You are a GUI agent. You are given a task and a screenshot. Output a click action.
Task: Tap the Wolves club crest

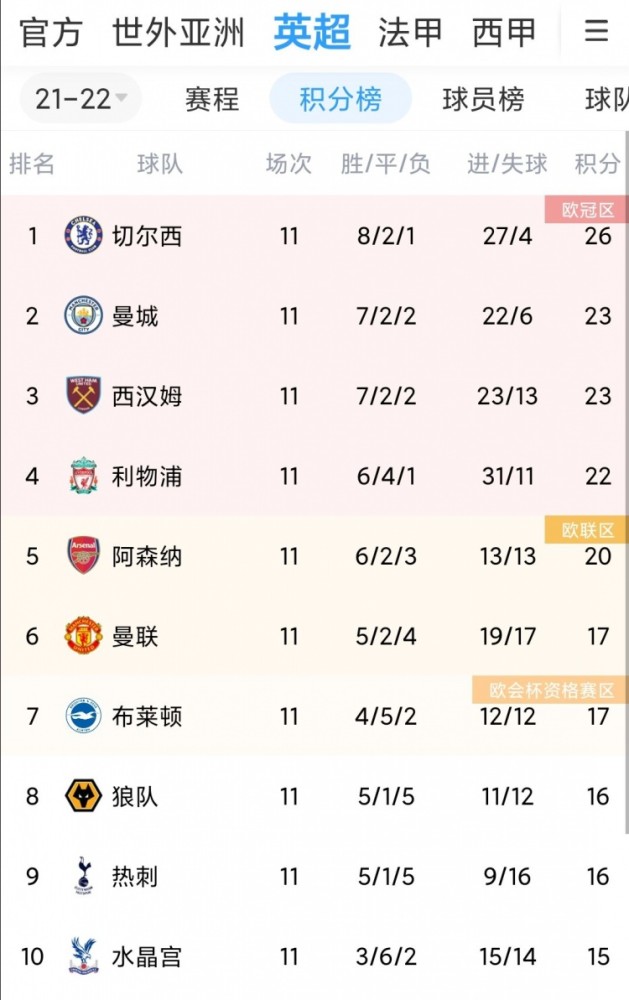84,796
